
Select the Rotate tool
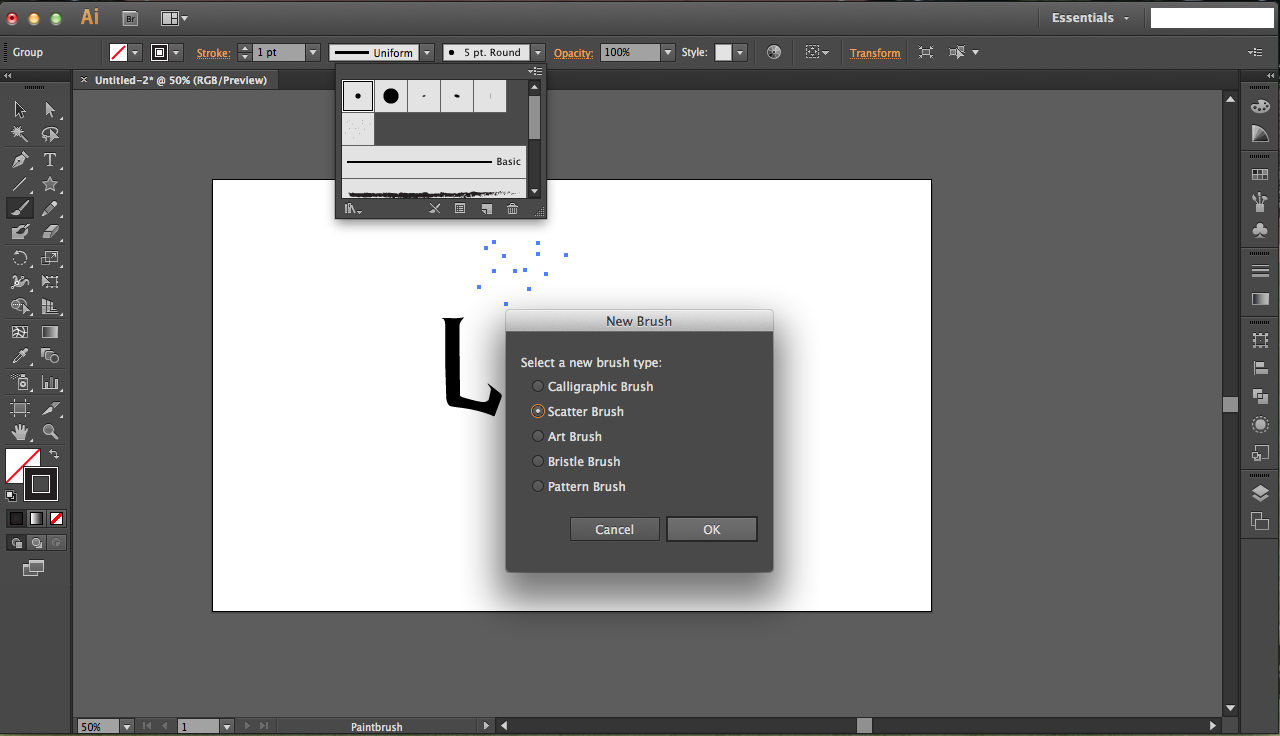point(20,258)
